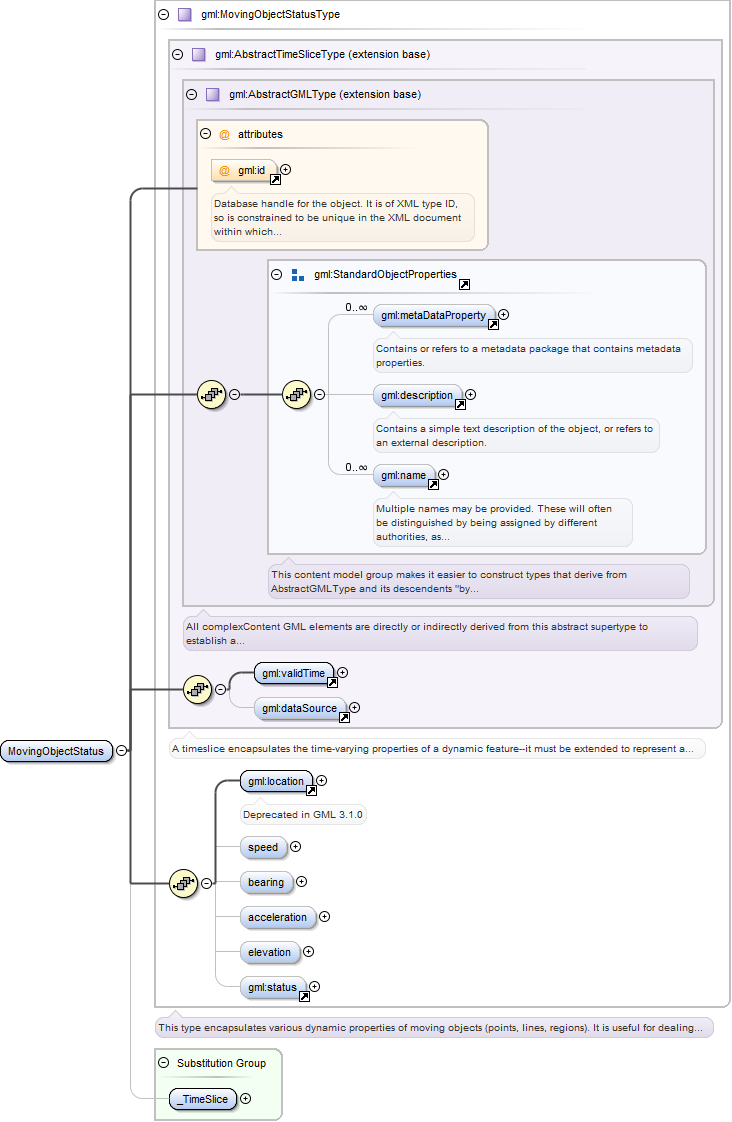Expand gml:validTime plus button
The image size is (732, 1122).
click(x=343, y=673)
